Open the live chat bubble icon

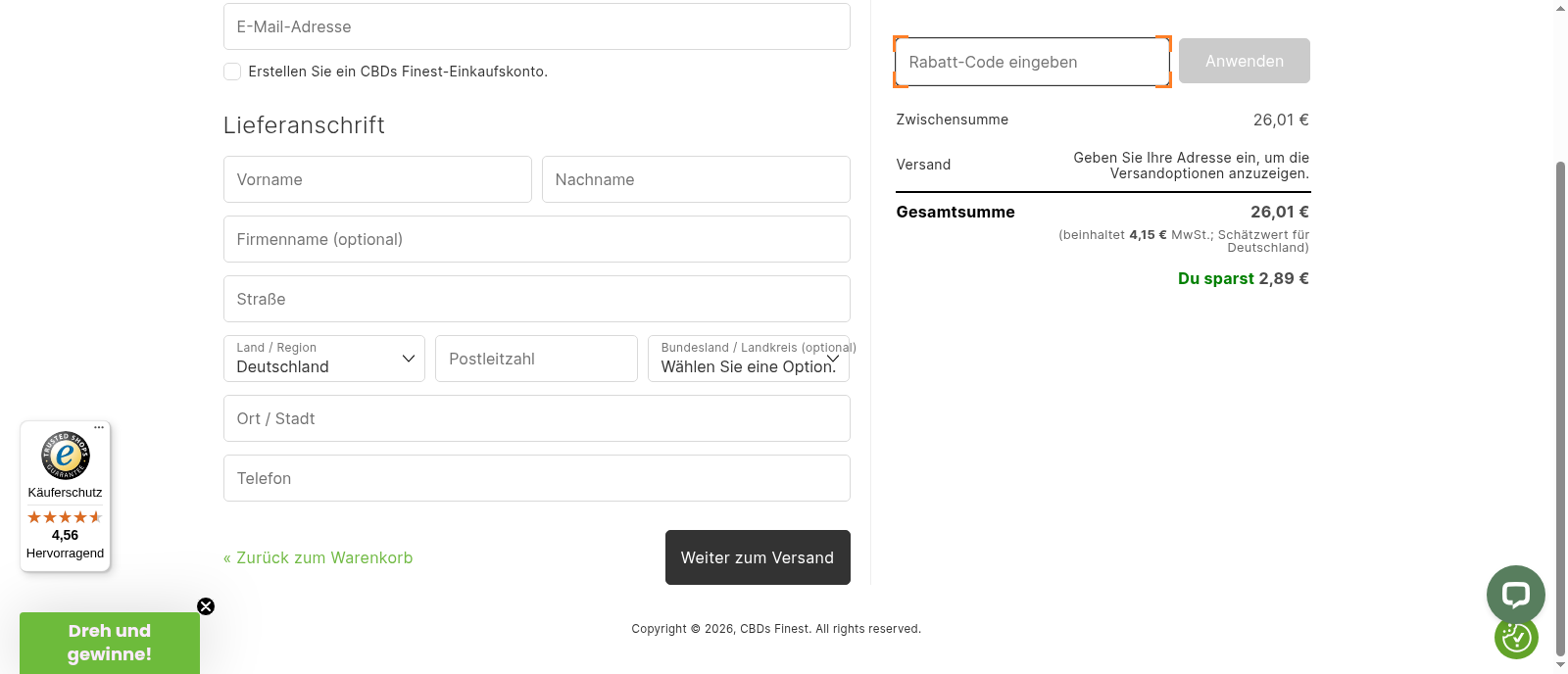coord(1515,594)
